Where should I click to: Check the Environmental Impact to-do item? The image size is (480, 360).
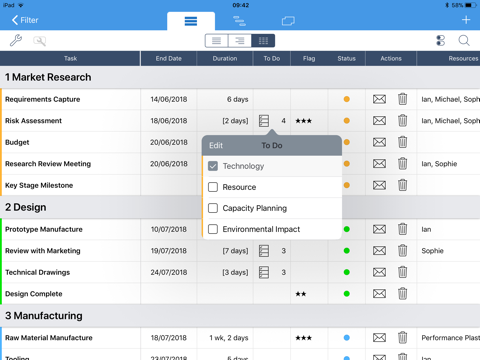[x=213, y=229]
